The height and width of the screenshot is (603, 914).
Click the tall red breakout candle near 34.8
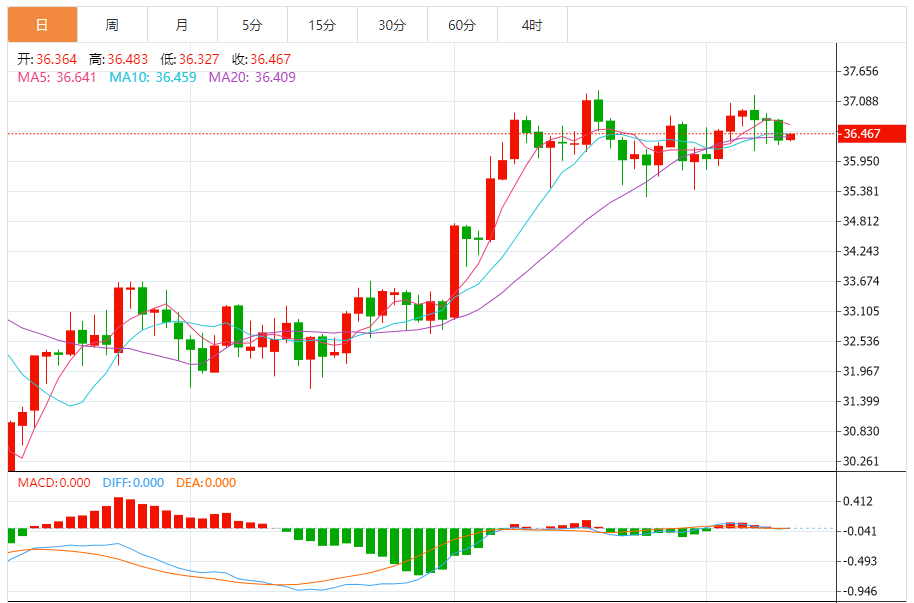coord(455,271)
